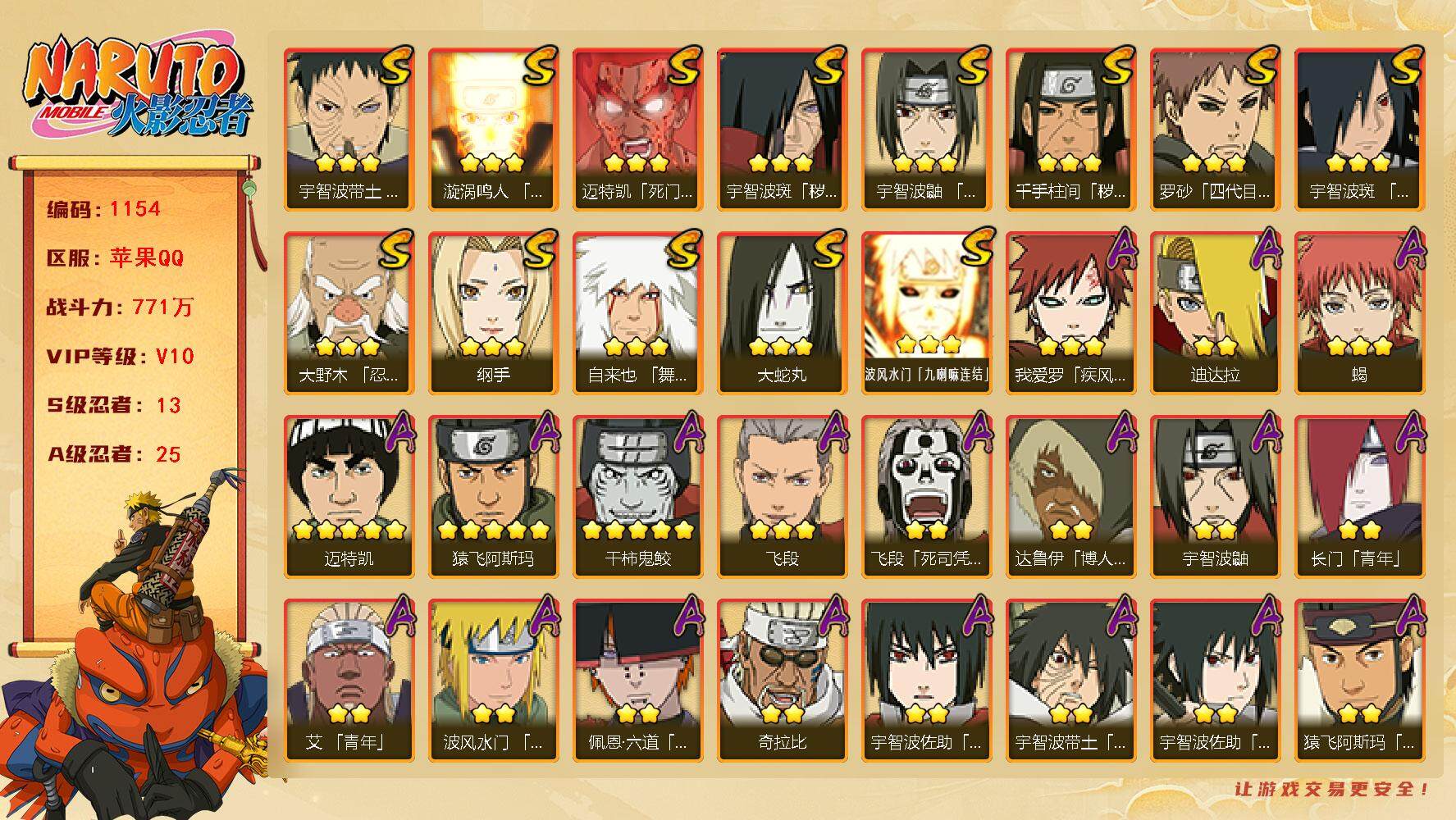1456x820 pixels.
Task: Open the 纲手 character card
Action: point(493,313)
